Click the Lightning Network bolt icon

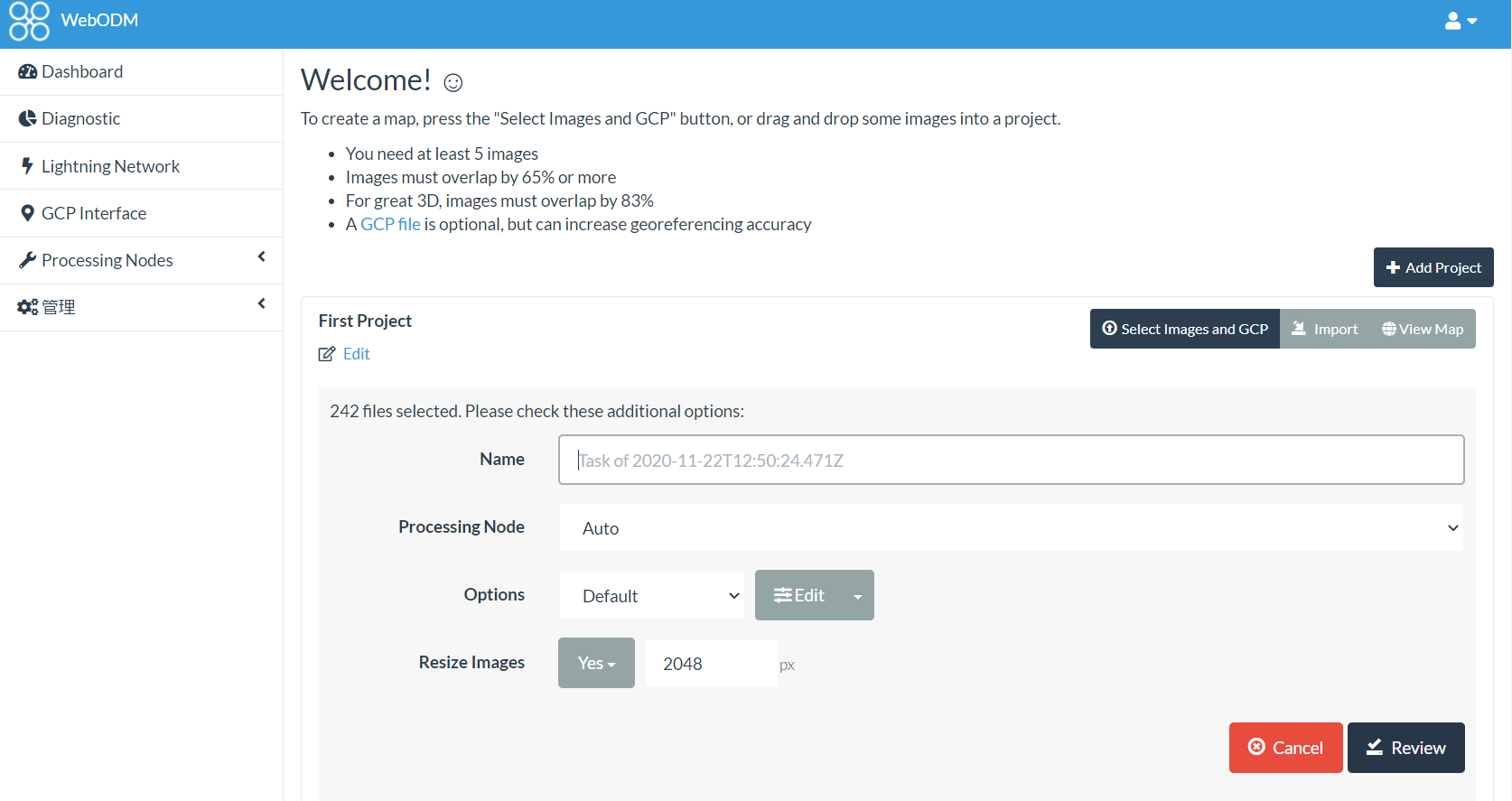27,166
